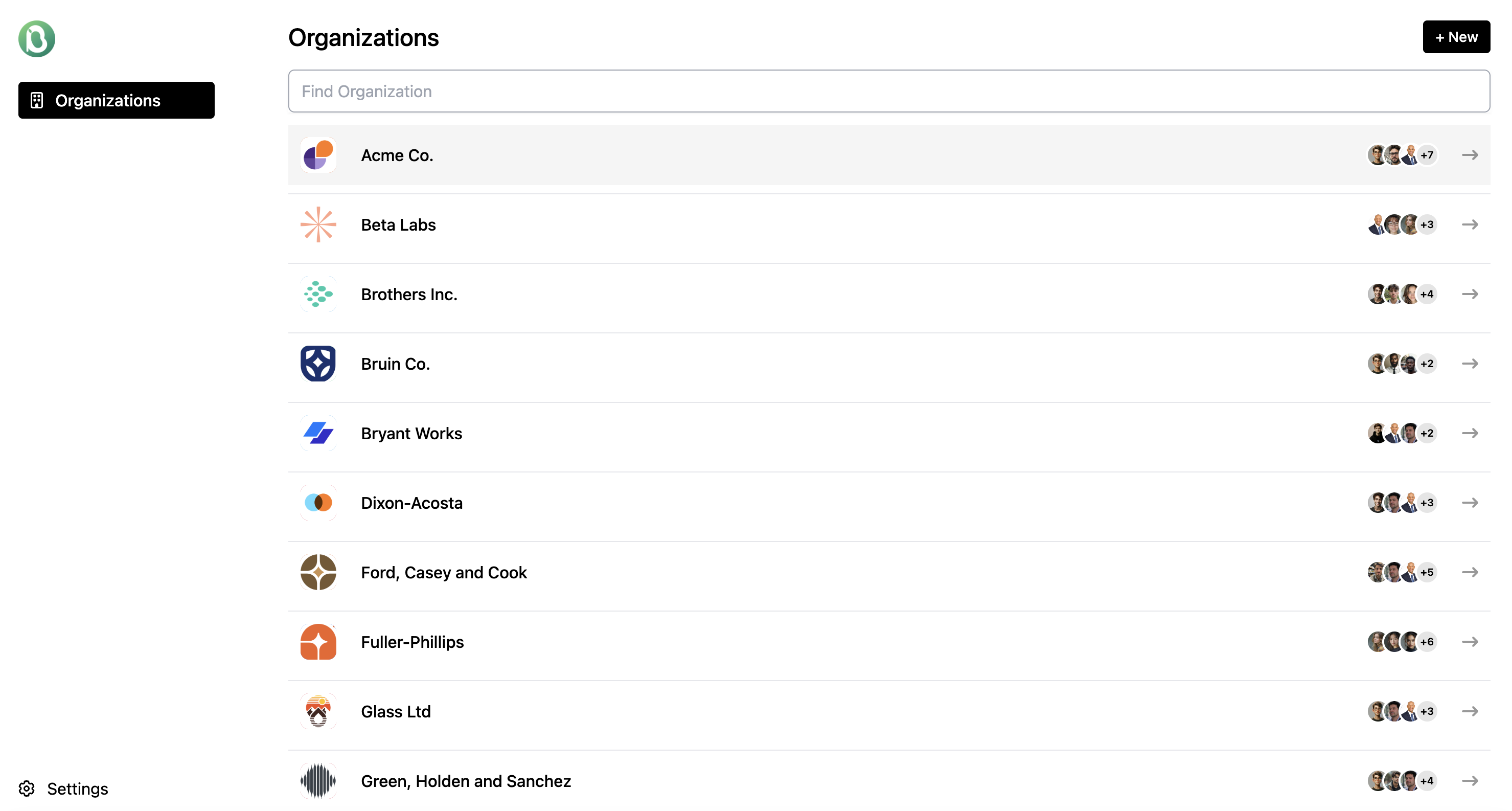Click the +7 members badge on Acme Co.
1512x811 pixels.
coord(1427,155)
